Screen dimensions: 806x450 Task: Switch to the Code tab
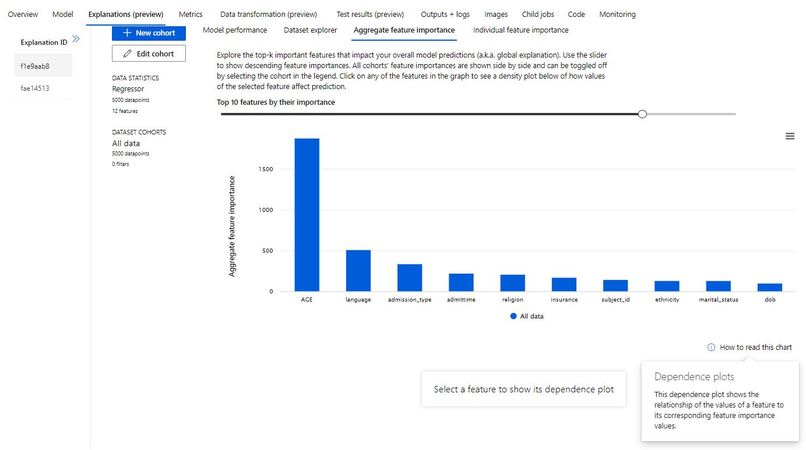(576, 14)
